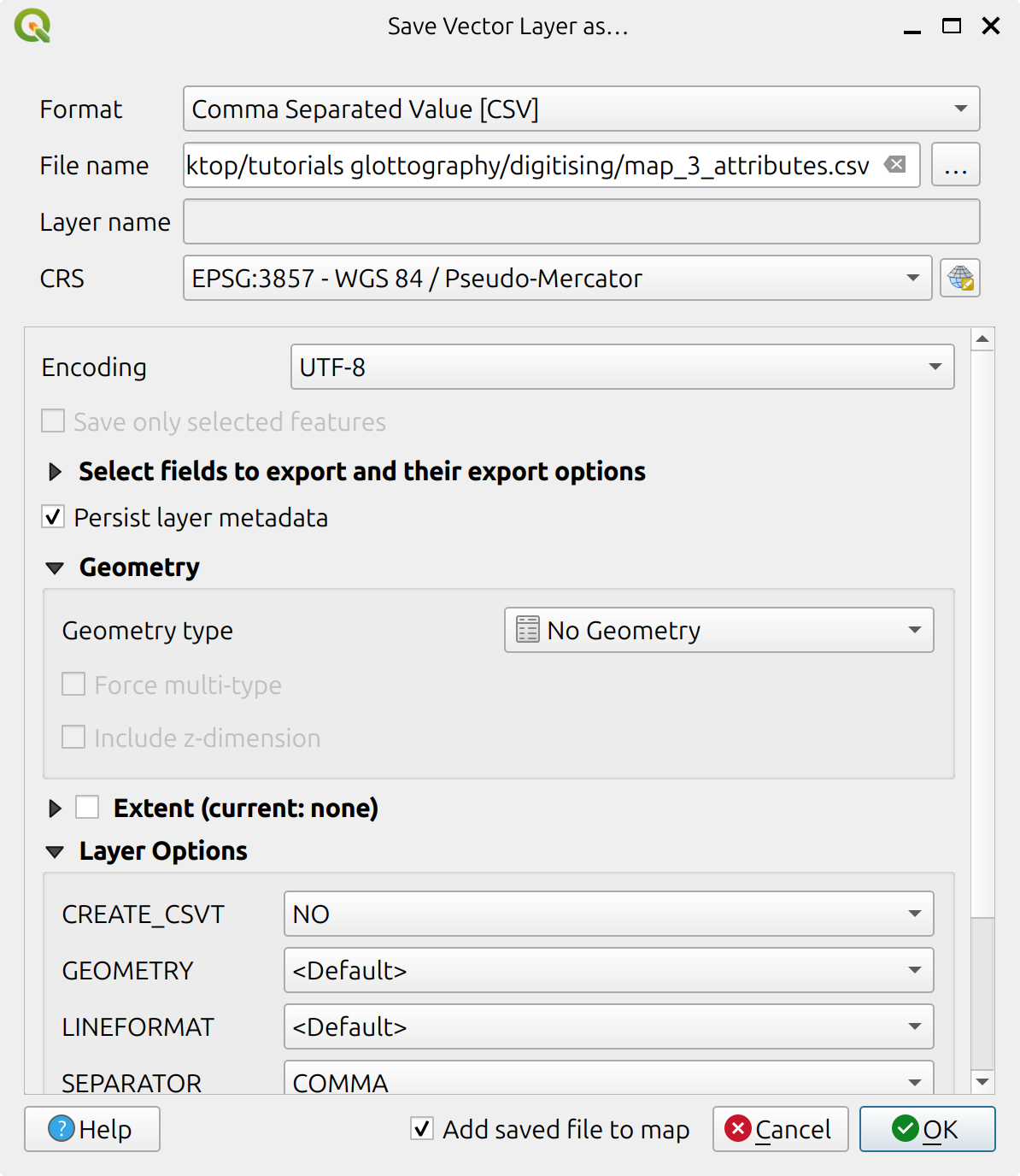Image resolution: width=1020 pixels, height=1176 pixels.
Task: Disable Add saved file to map
Action: click(420, 1129)
